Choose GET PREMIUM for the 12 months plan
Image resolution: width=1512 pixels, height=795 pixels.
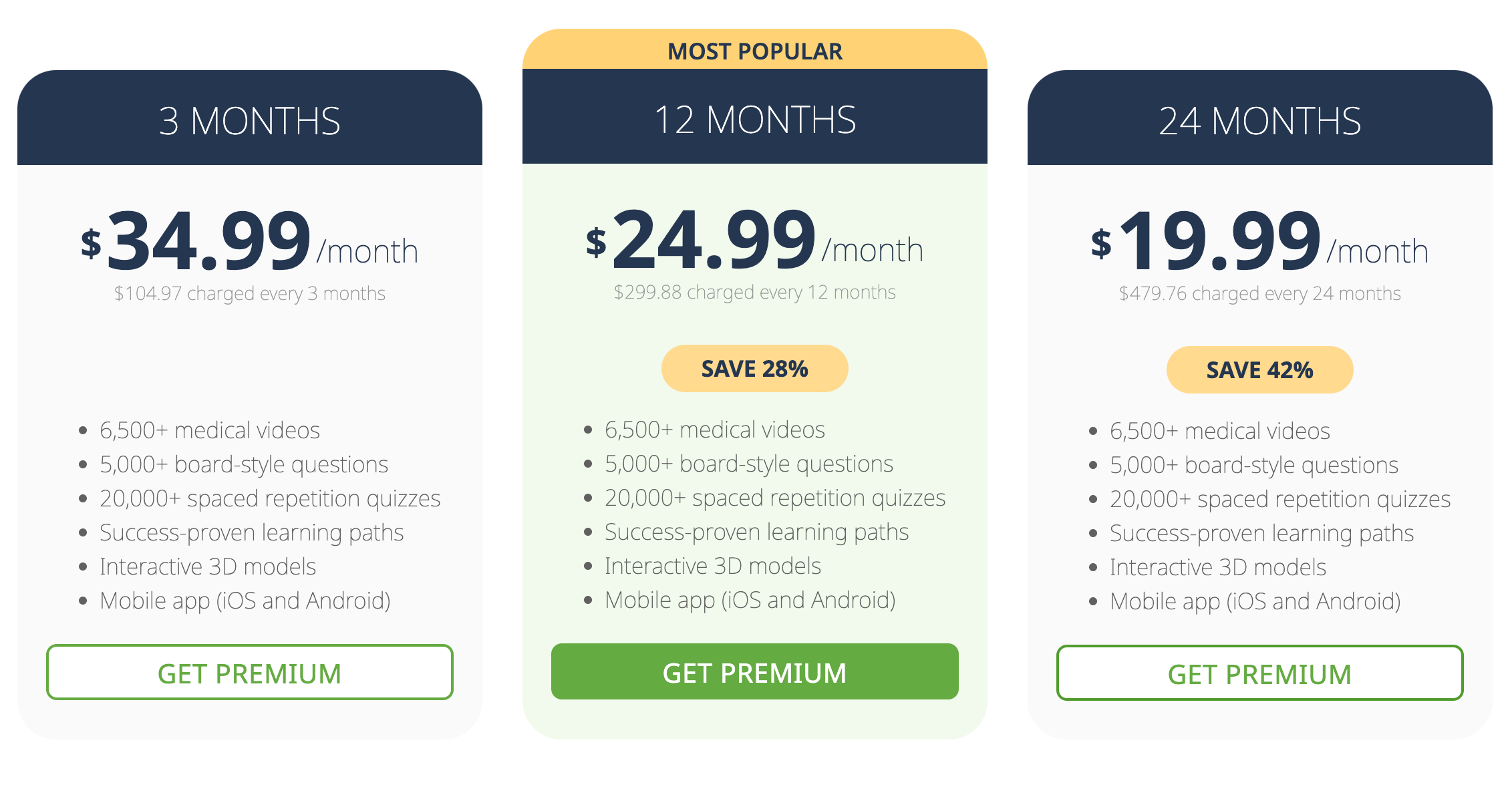(754, 672)
